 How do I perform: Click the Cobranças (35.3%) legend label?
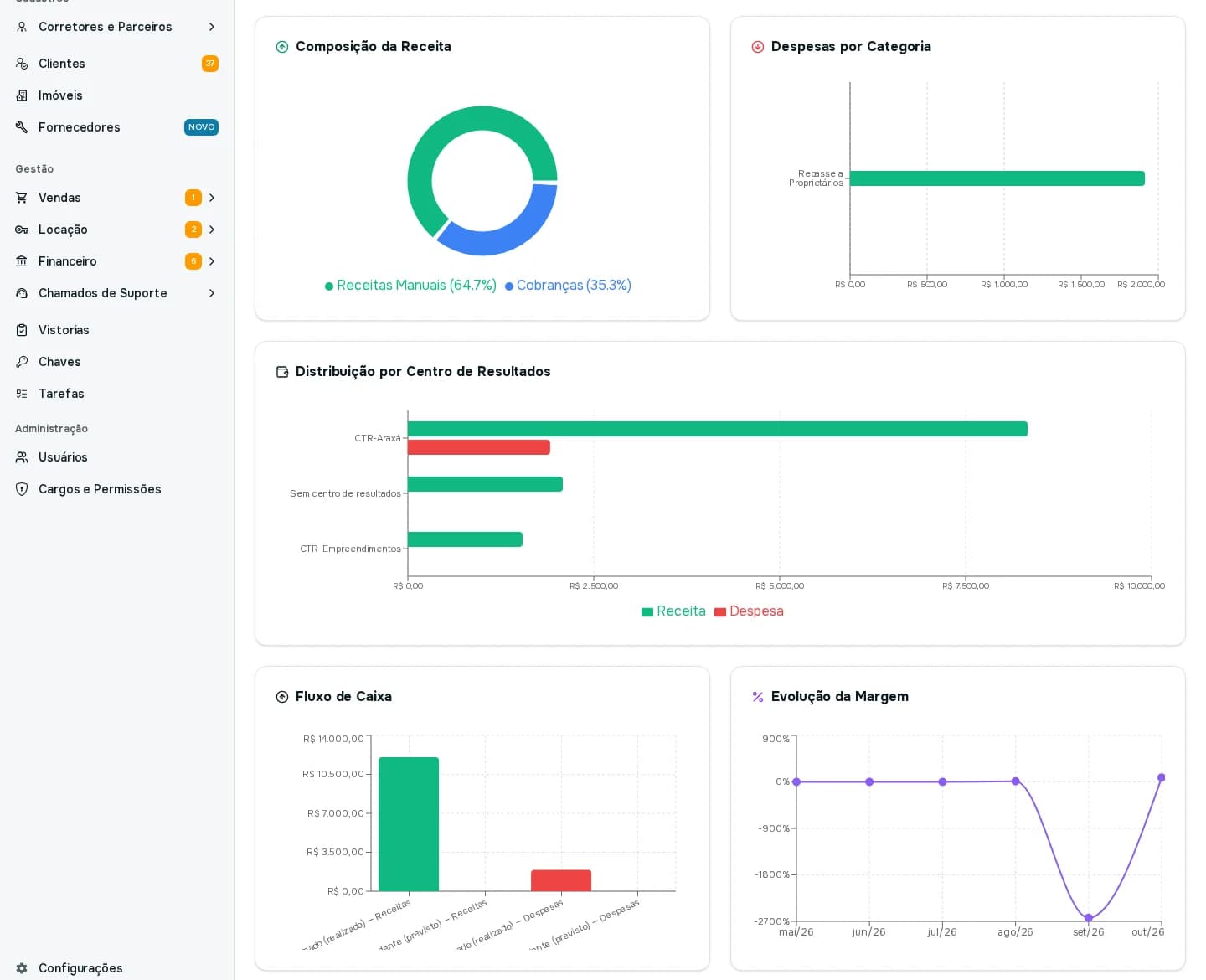[574, 286]
